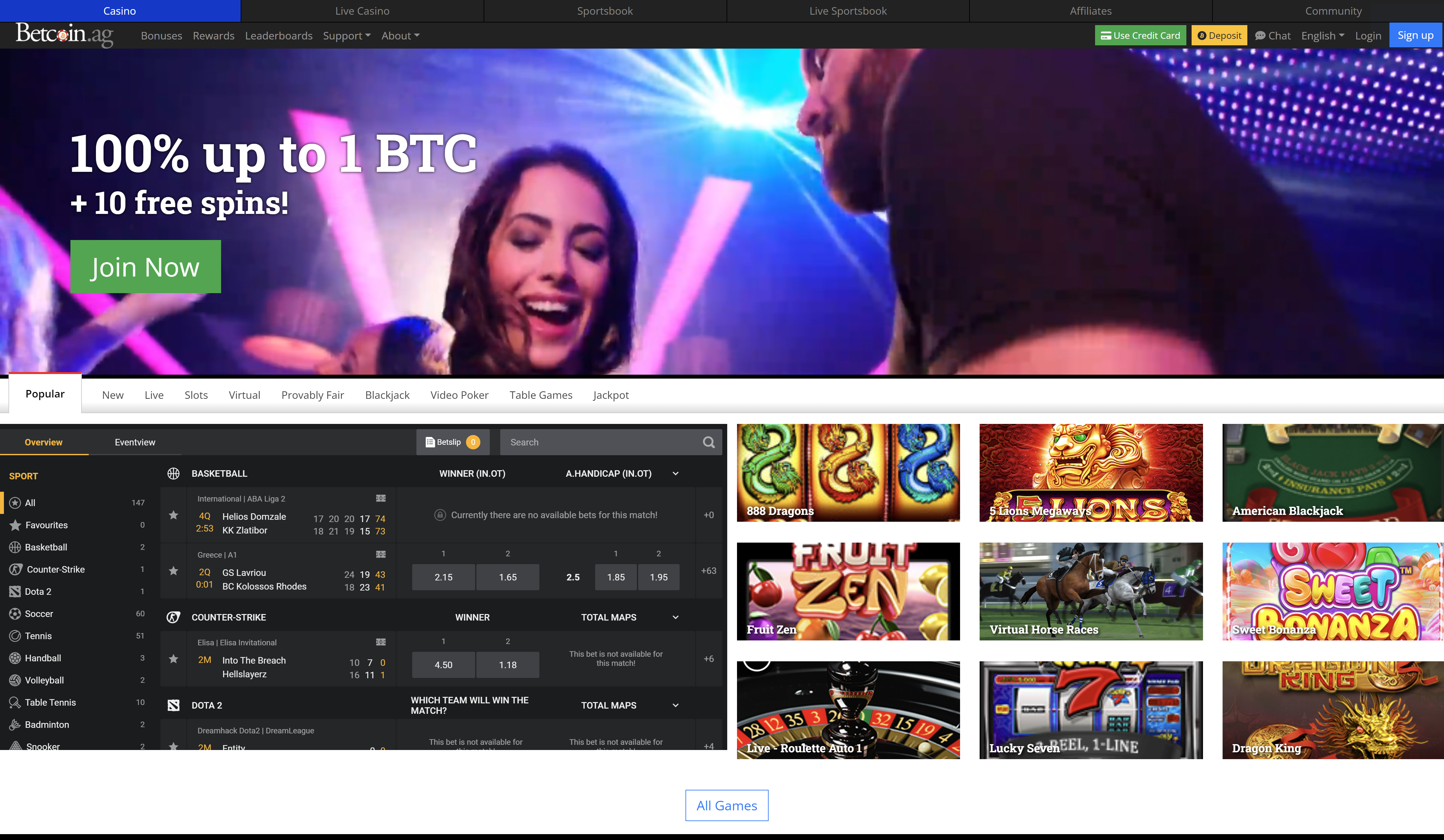The image size is (1444, 840).
Task: Open the Affiliates tab
Action: pos(1091,11)
